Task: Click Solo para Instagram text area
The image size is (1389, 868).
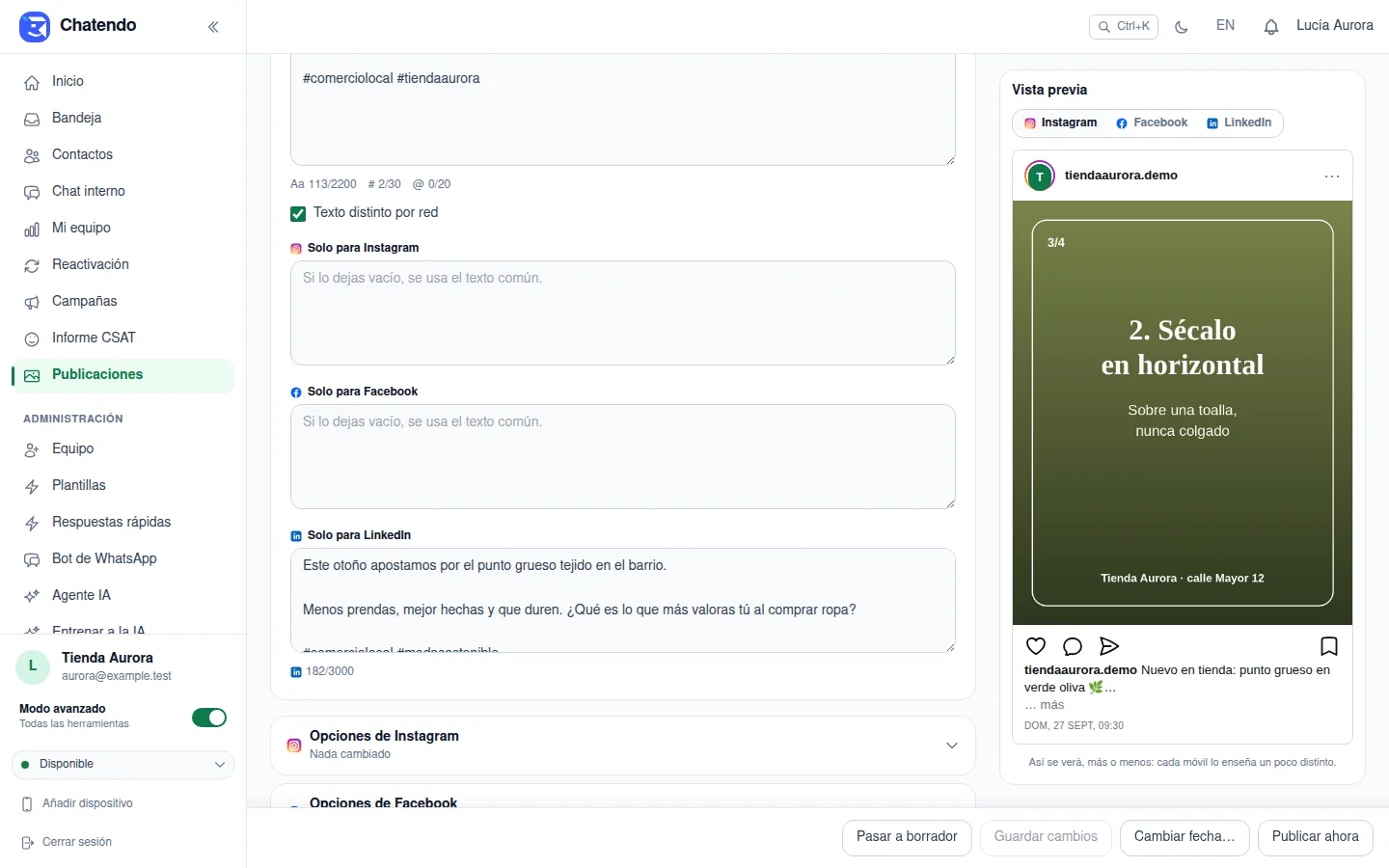Action: pyautogui.click(x=623, y=313)
